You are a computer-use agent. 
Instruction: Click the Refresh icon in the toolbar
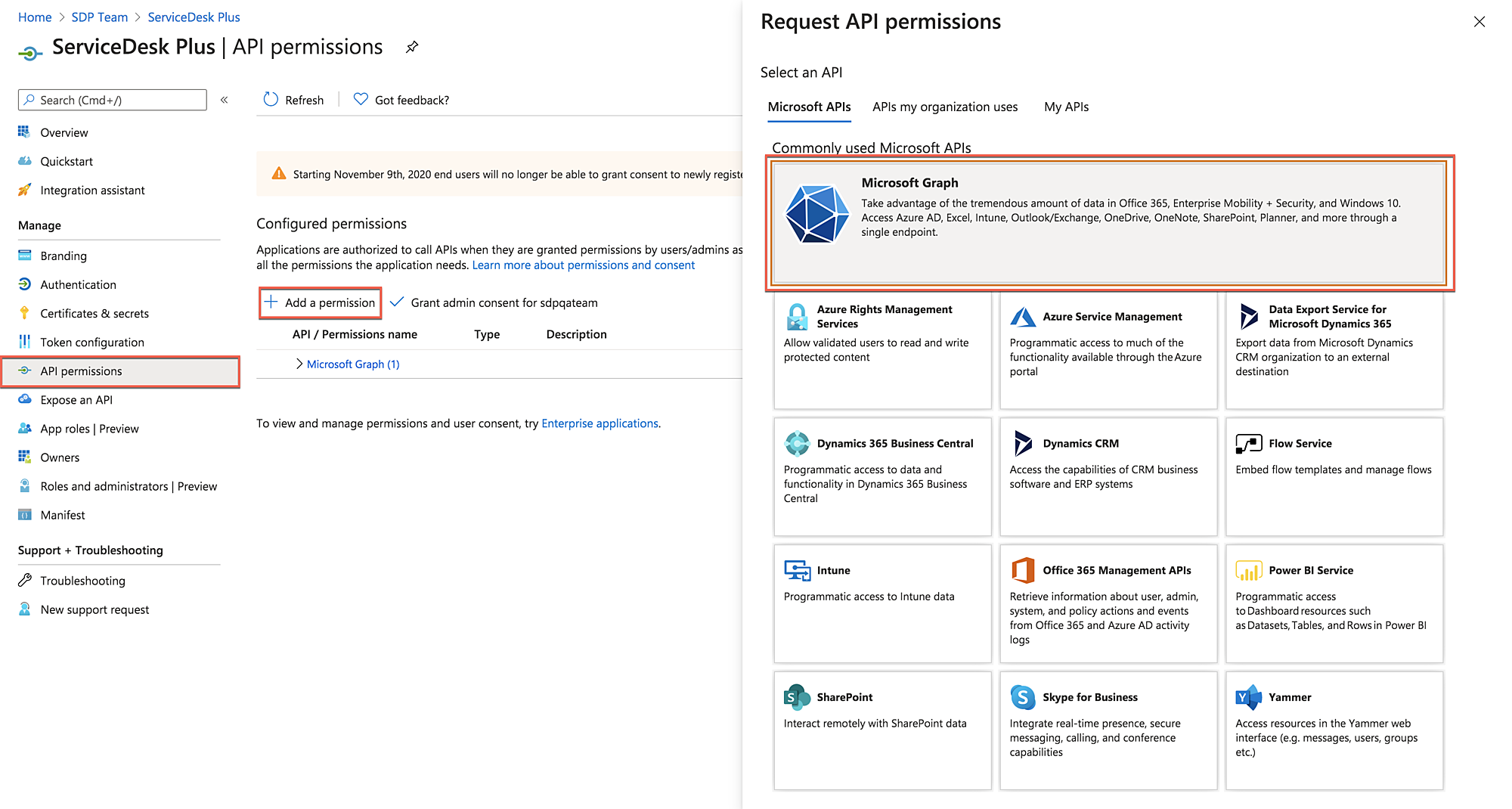pyautogui.click(x=271, y=100)
